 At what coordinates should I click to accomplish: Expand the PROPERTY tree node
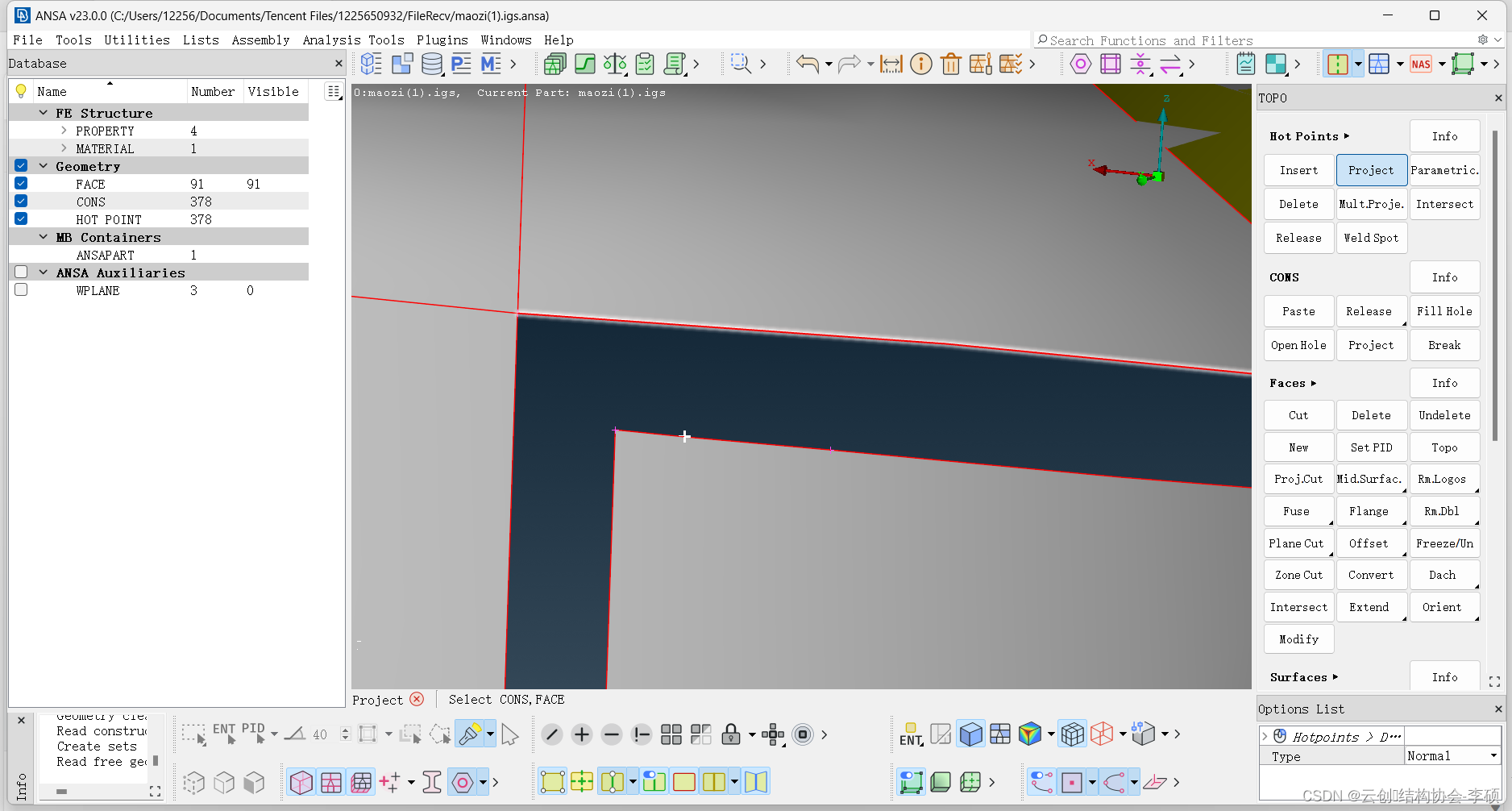tap(64, 131)
